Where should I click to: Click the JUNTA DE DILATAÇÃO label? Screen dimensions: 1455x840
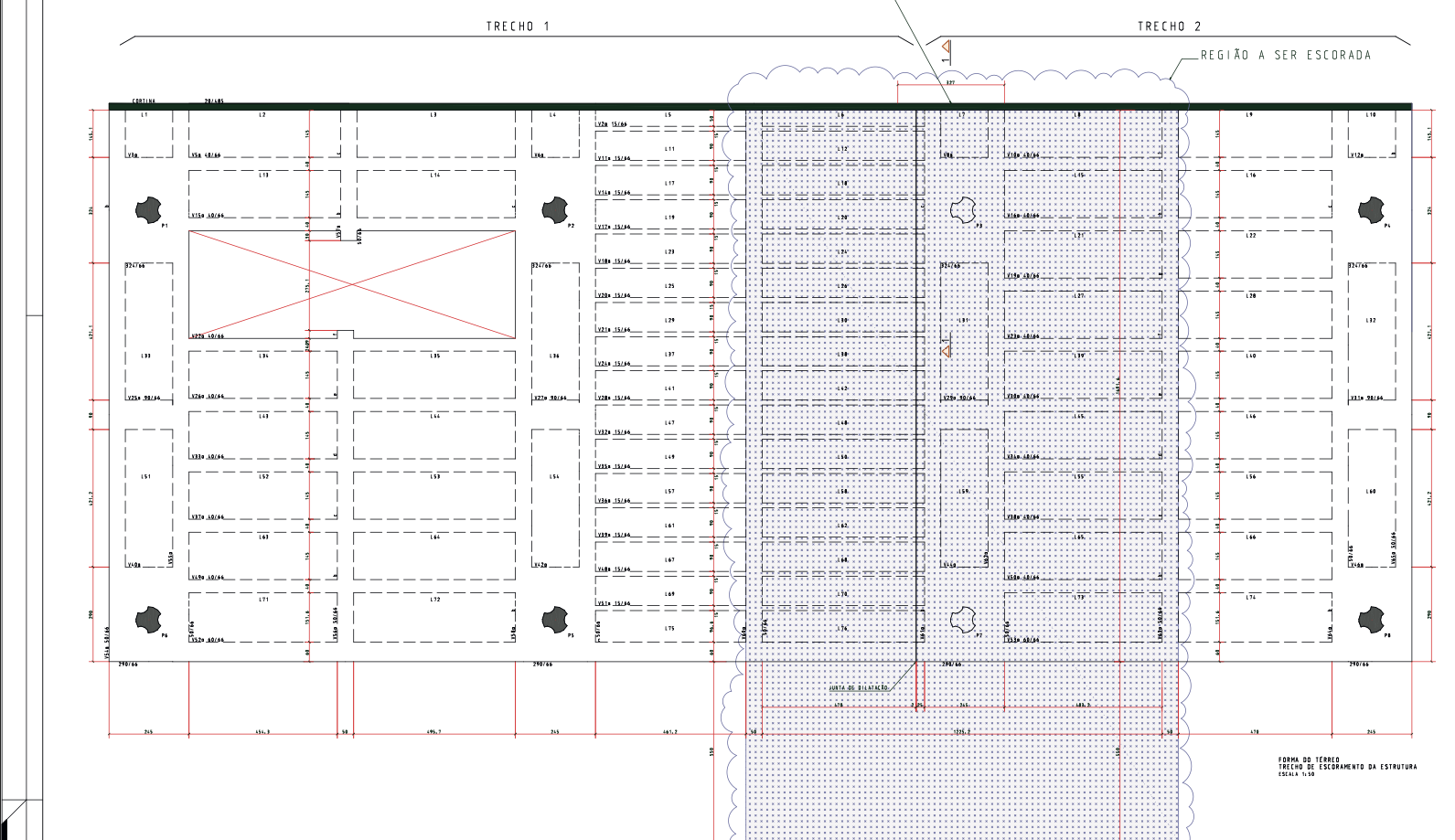point(858,687)
